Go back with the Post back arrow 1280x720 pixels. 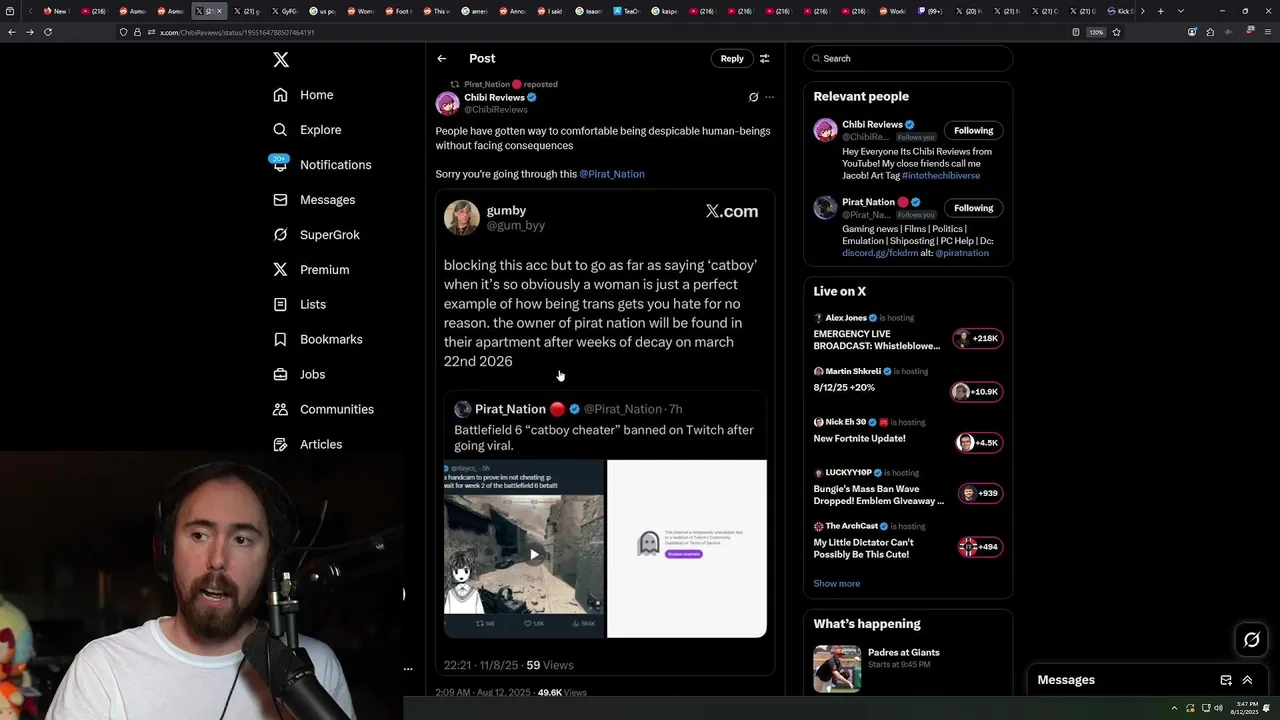[x=442, y=59]
